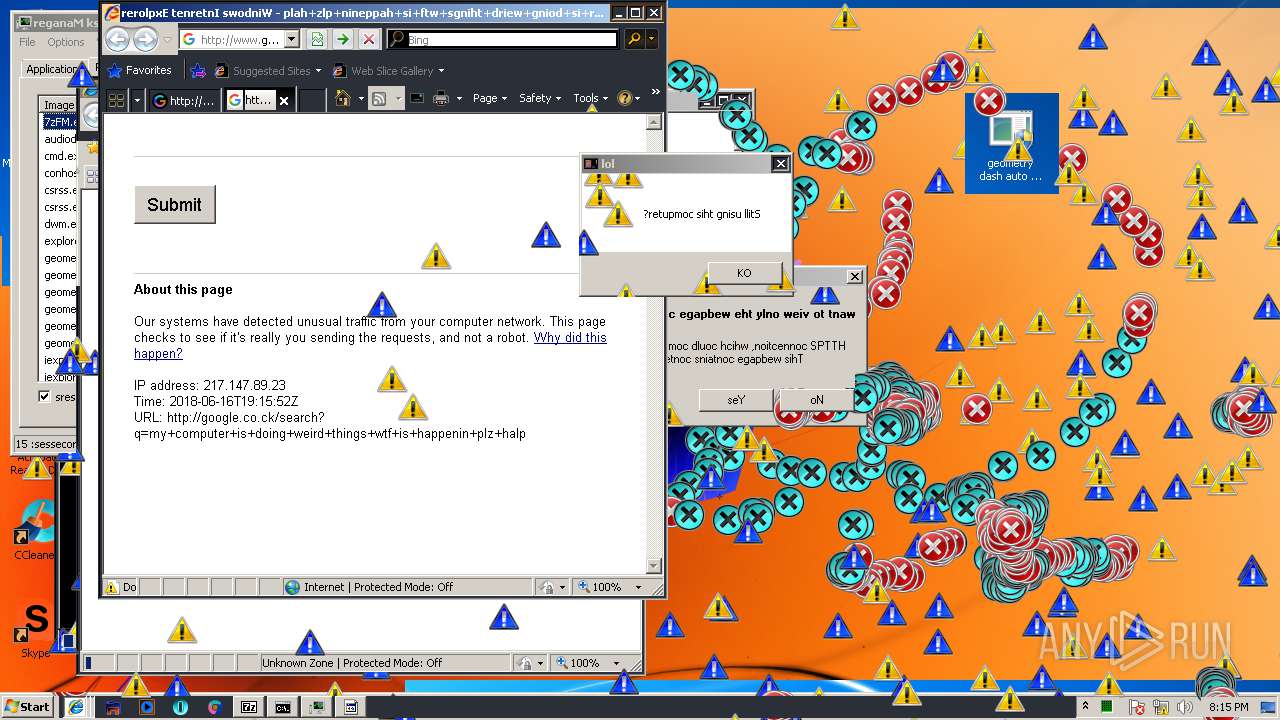
Task: Expand the command bar overflow chevron
Action: click(656, 92)
